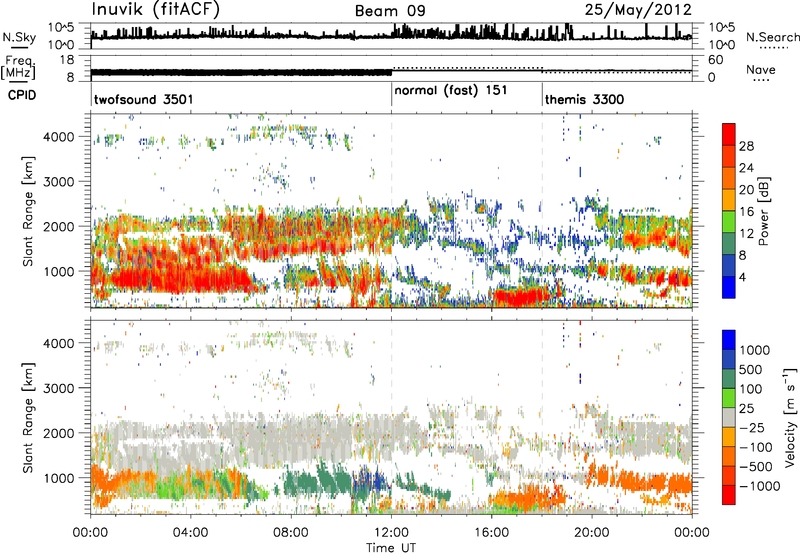Viewport: 800px width, 554px height.
Task: Click the 'normal (fast) 151' mode label
Action: (451, 90)
